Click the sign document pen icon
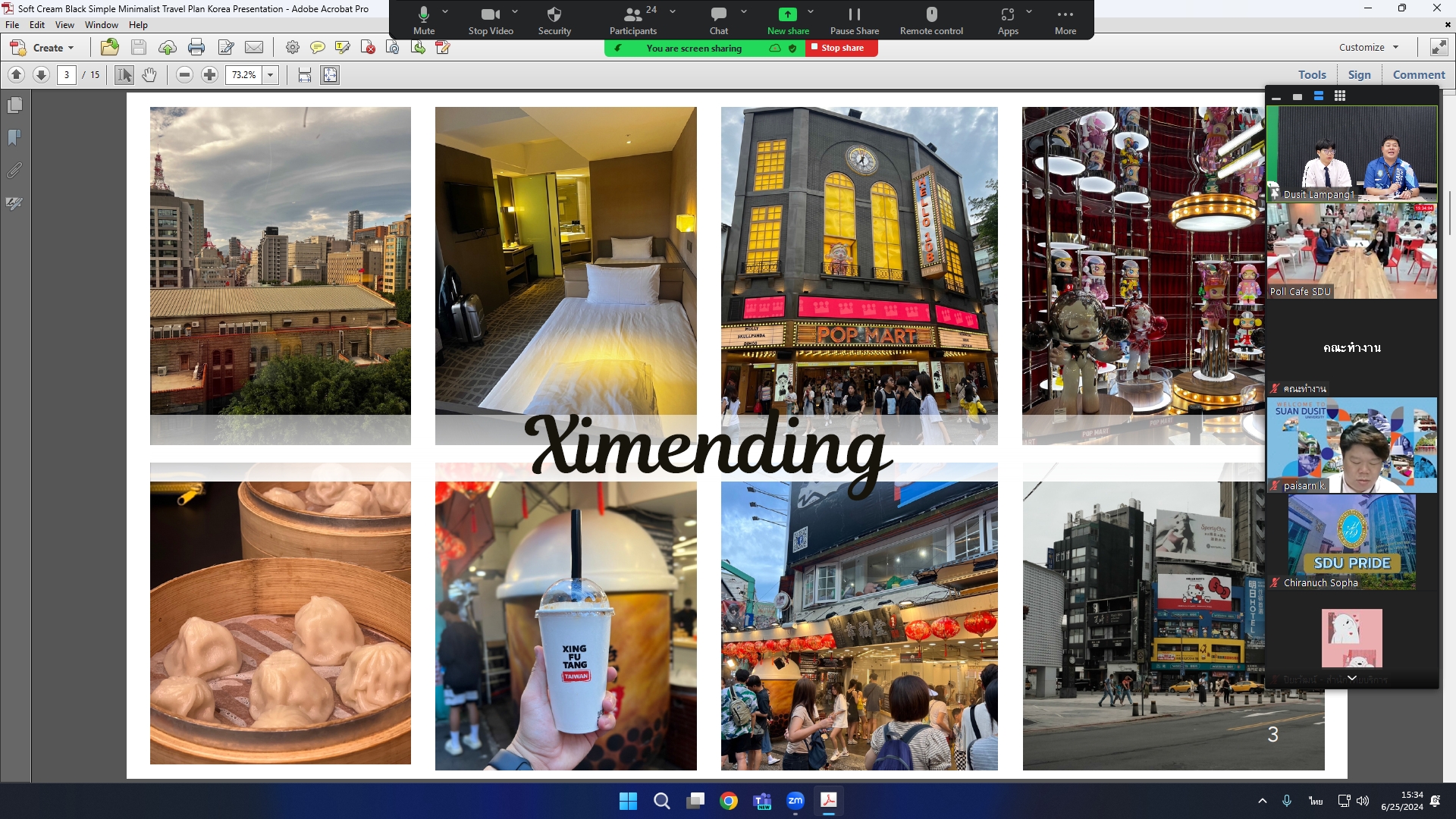Viewport: 1456px width, 819px height. 226,48
